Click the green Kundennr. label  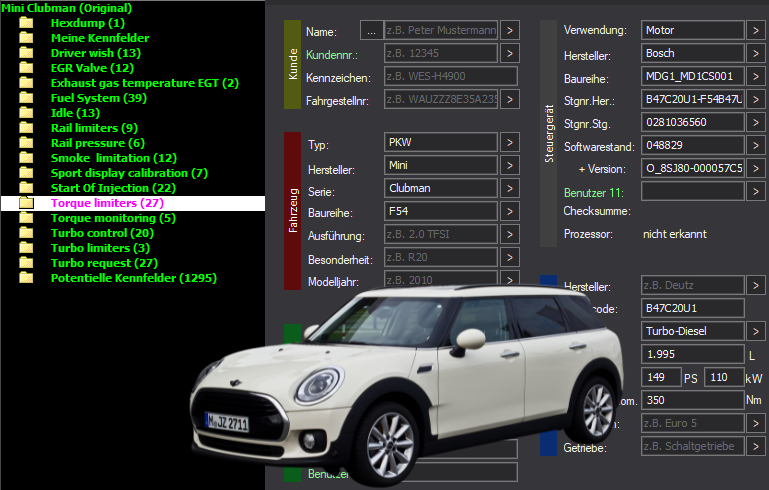tap(332, 55)
